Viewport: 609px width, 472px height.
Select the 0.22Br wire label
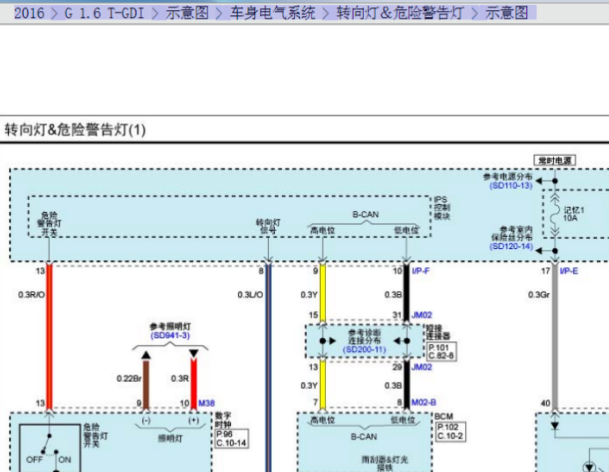coord(129,378)
